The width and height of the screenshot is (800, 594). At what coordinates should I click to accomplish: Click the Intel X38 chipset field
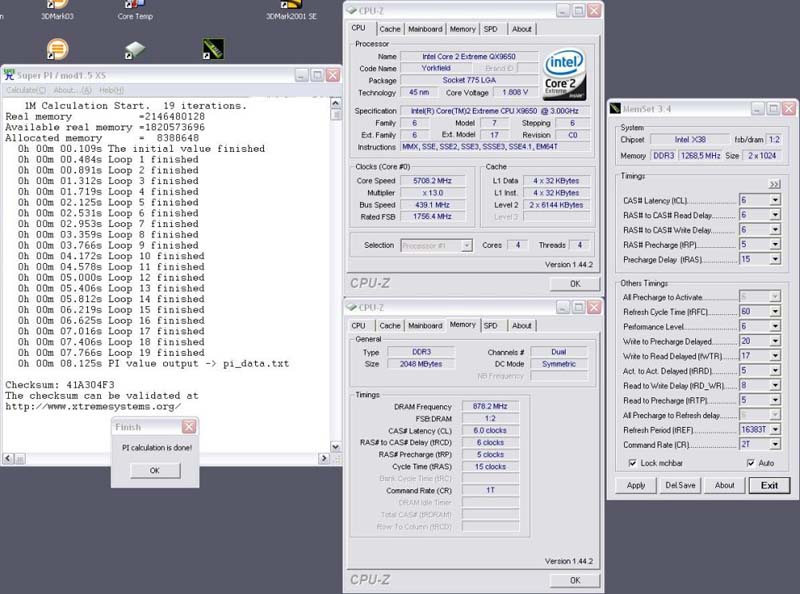tap(690, 139)
